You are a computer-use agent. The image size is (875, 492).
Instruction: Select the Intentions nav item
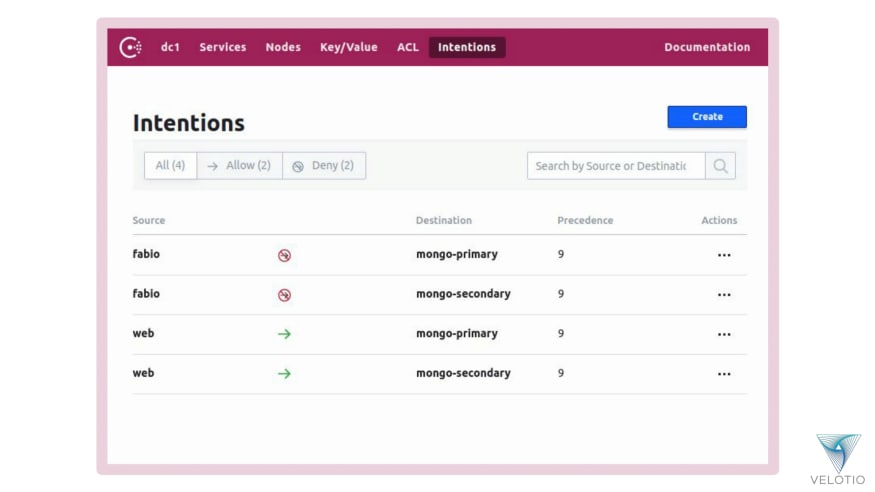point(467,47)
